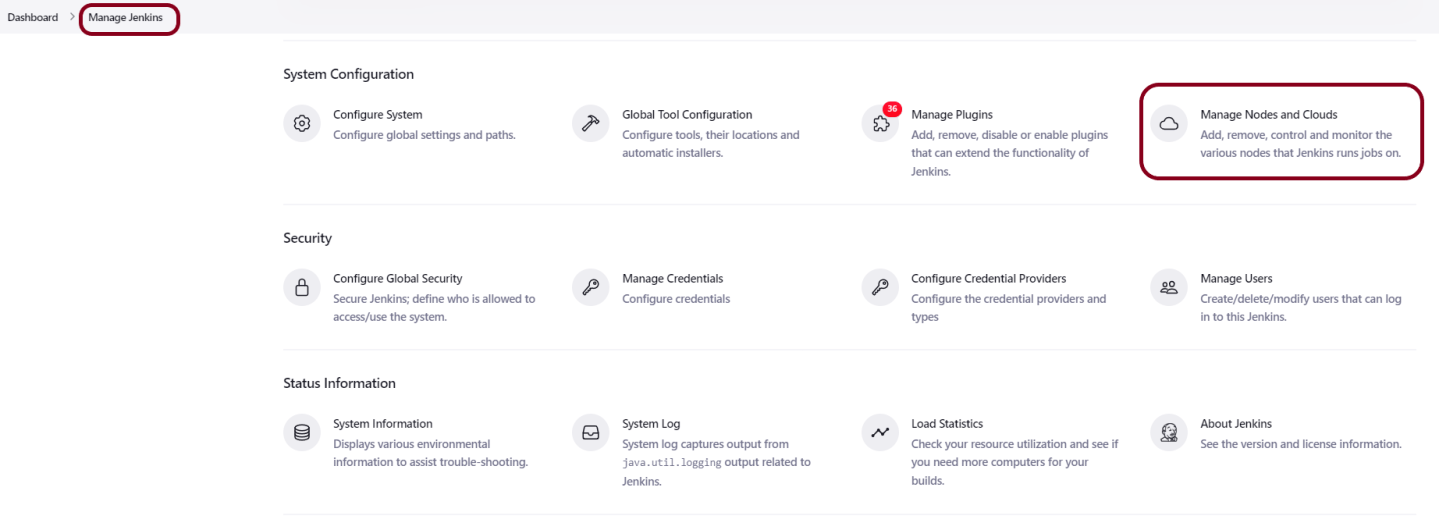Open the About Jenkins link

coord(1236,424)
